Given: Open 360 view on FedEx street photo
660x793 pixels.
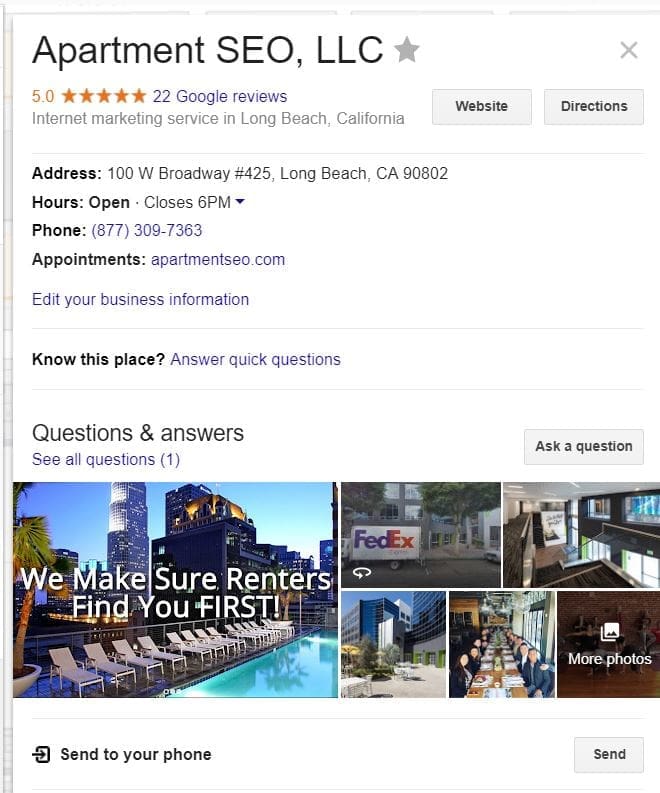Looking at the screenshot, I should pos(362,572).
